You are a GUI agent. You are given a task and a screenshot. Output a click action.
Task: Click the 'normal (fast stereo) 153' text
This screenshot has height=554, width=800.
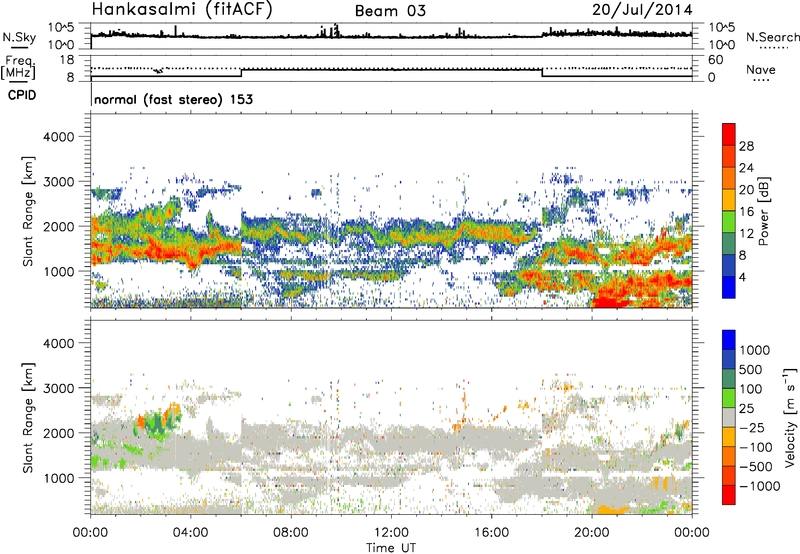[x=173, y=100]
